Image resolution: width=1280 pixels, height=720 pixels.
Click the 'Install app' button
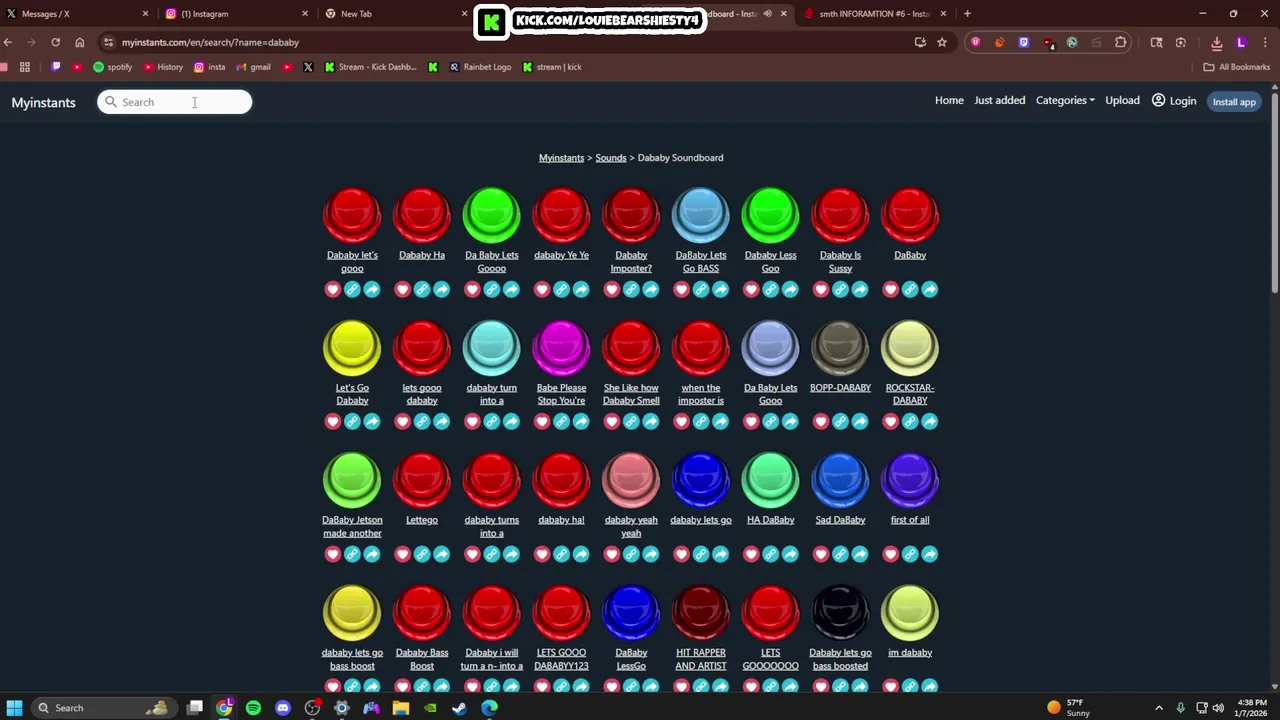coord(1234,101)
